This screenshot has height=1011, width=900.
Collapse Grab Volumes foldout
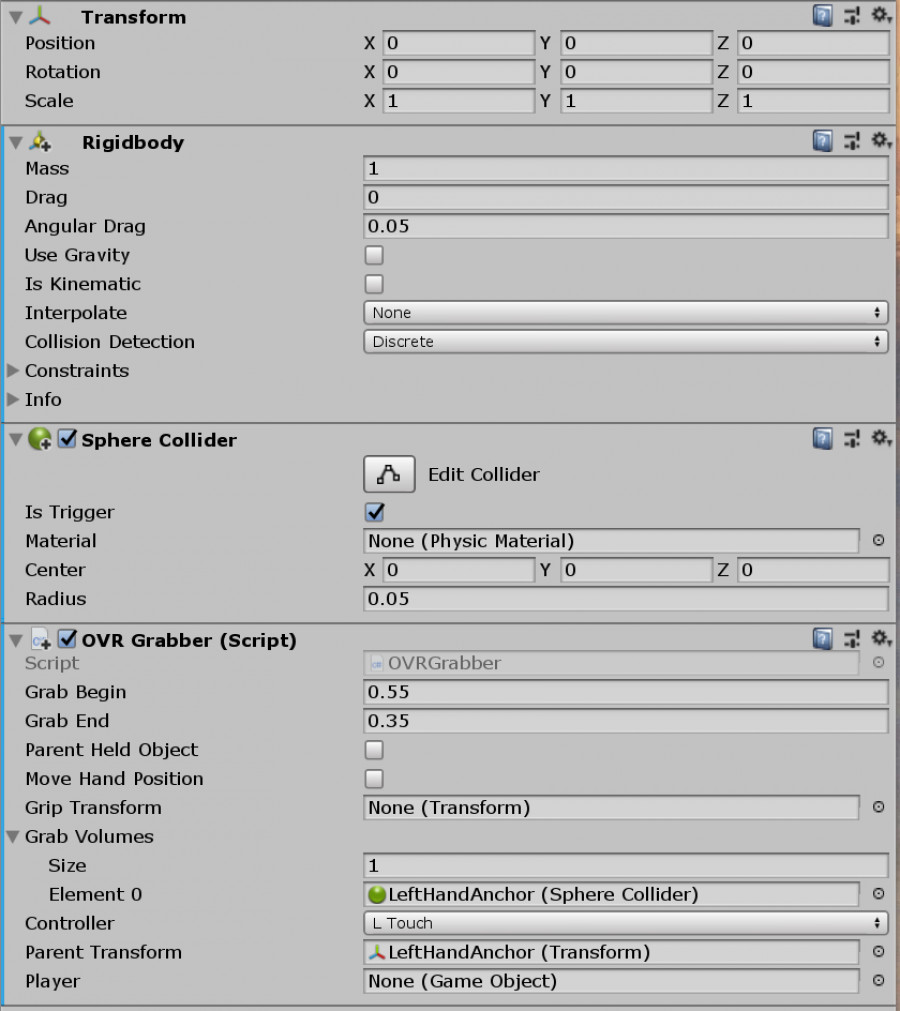(13, 837)
